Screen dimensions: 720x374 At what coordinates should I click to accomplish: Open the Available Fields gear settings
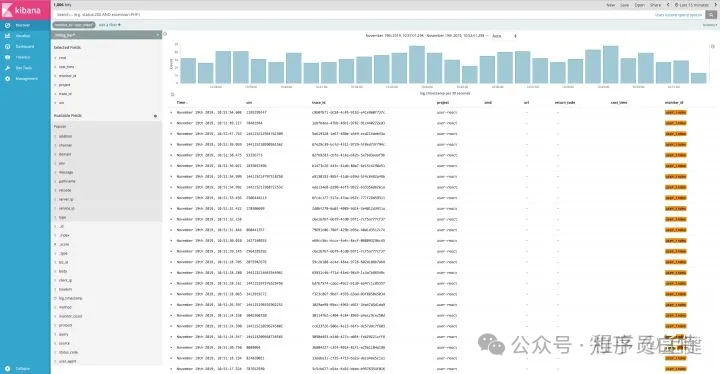click(155, 116)
